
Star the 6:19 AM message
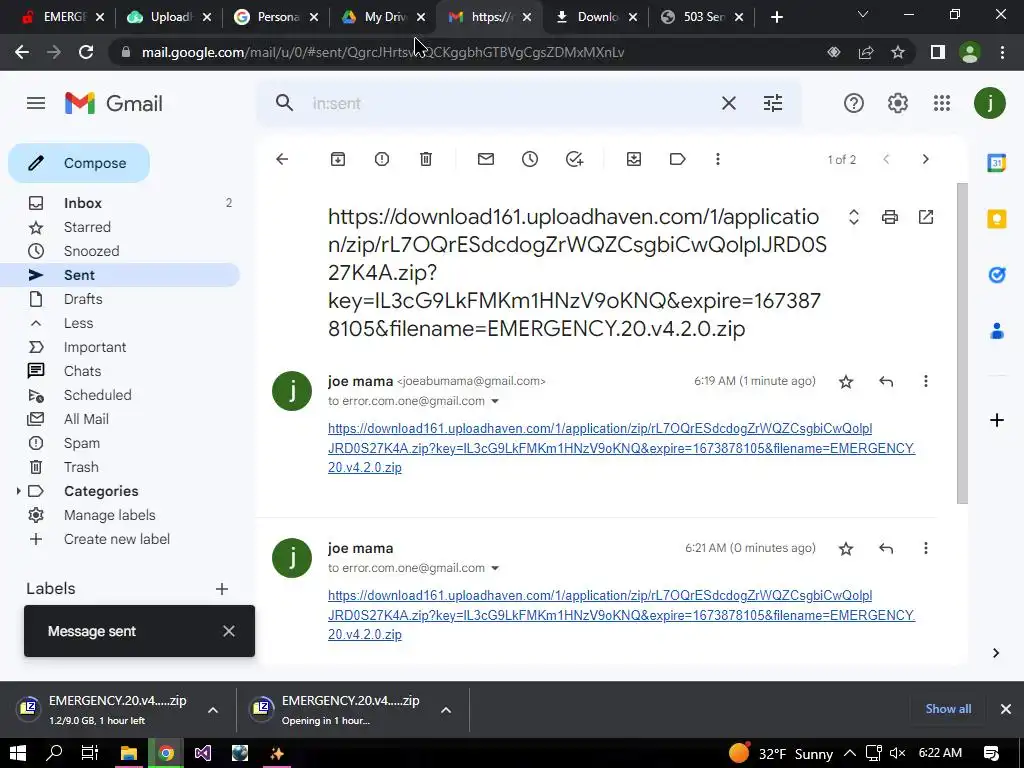coord(846,381)
